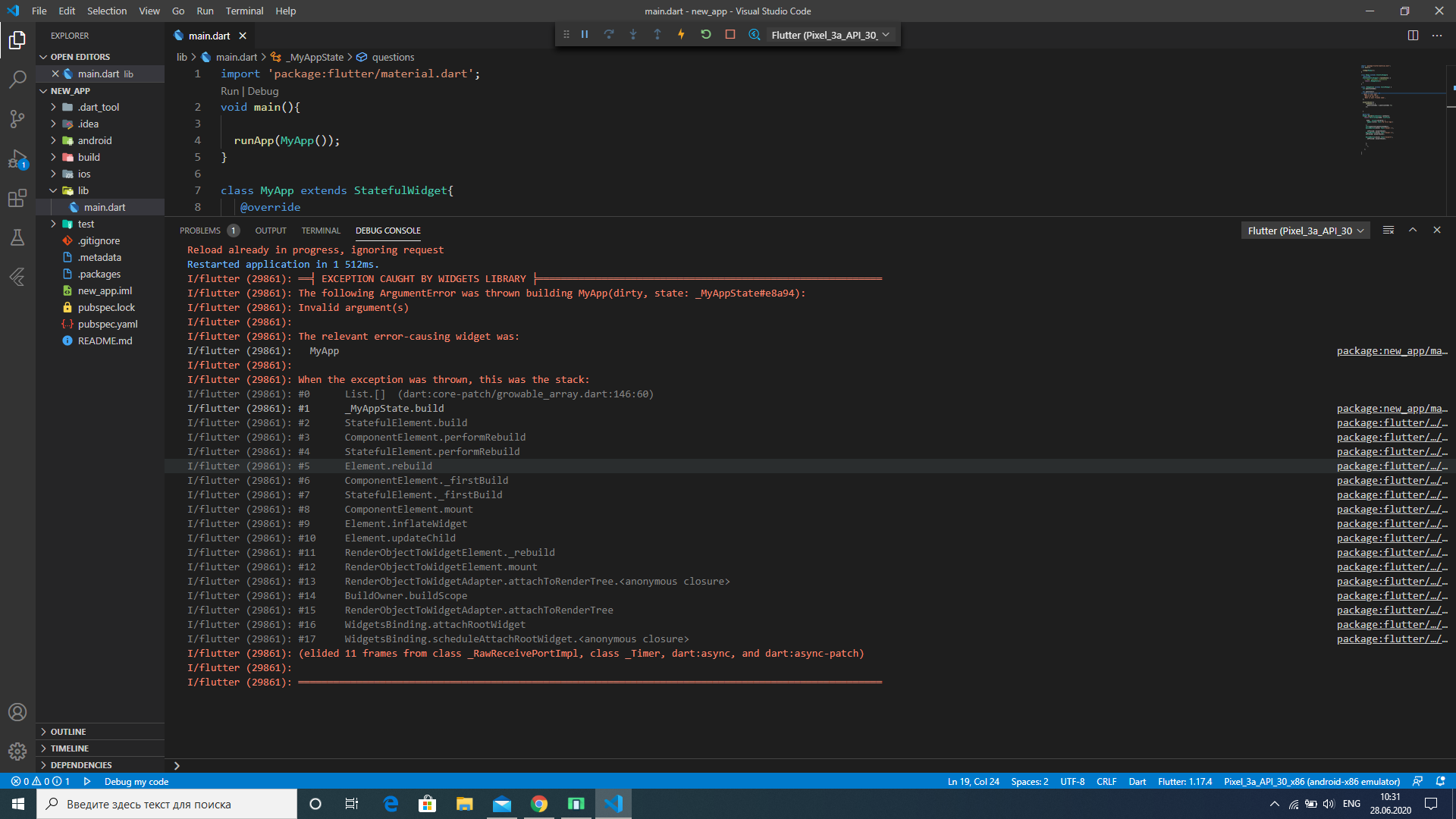The image size is (1456, 819).
Task: Click Ln 19, Col 24 cursor position
Action: [x=973, y=781]
